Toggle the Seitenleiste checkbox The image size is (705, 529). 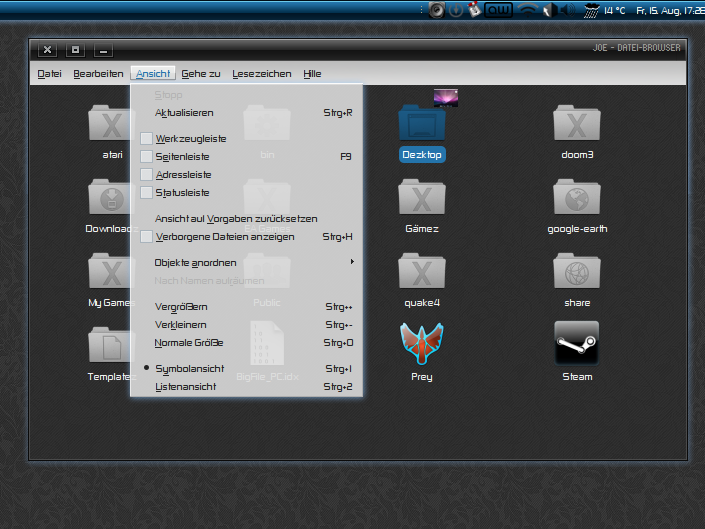pos(146,156)
